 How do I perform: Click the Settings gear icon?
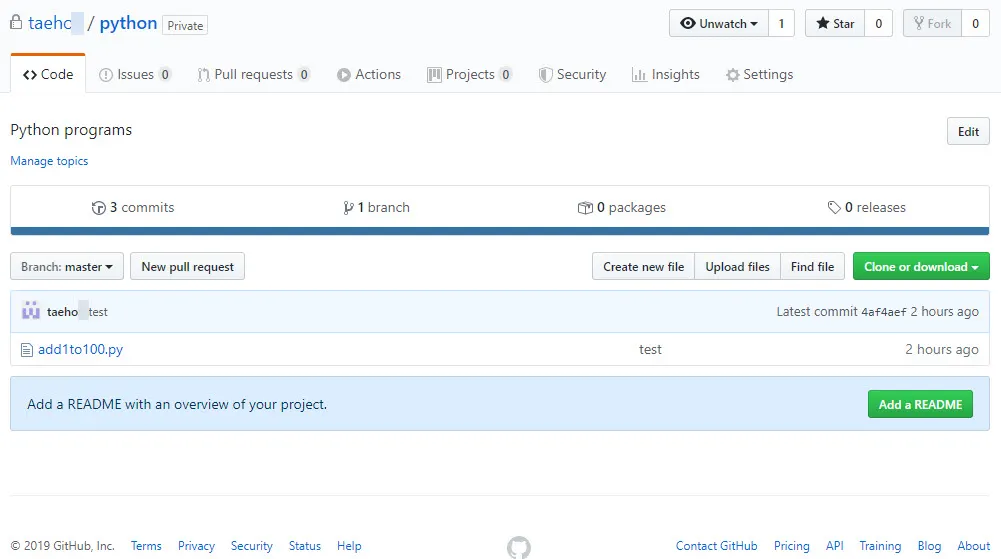[732, 75]
